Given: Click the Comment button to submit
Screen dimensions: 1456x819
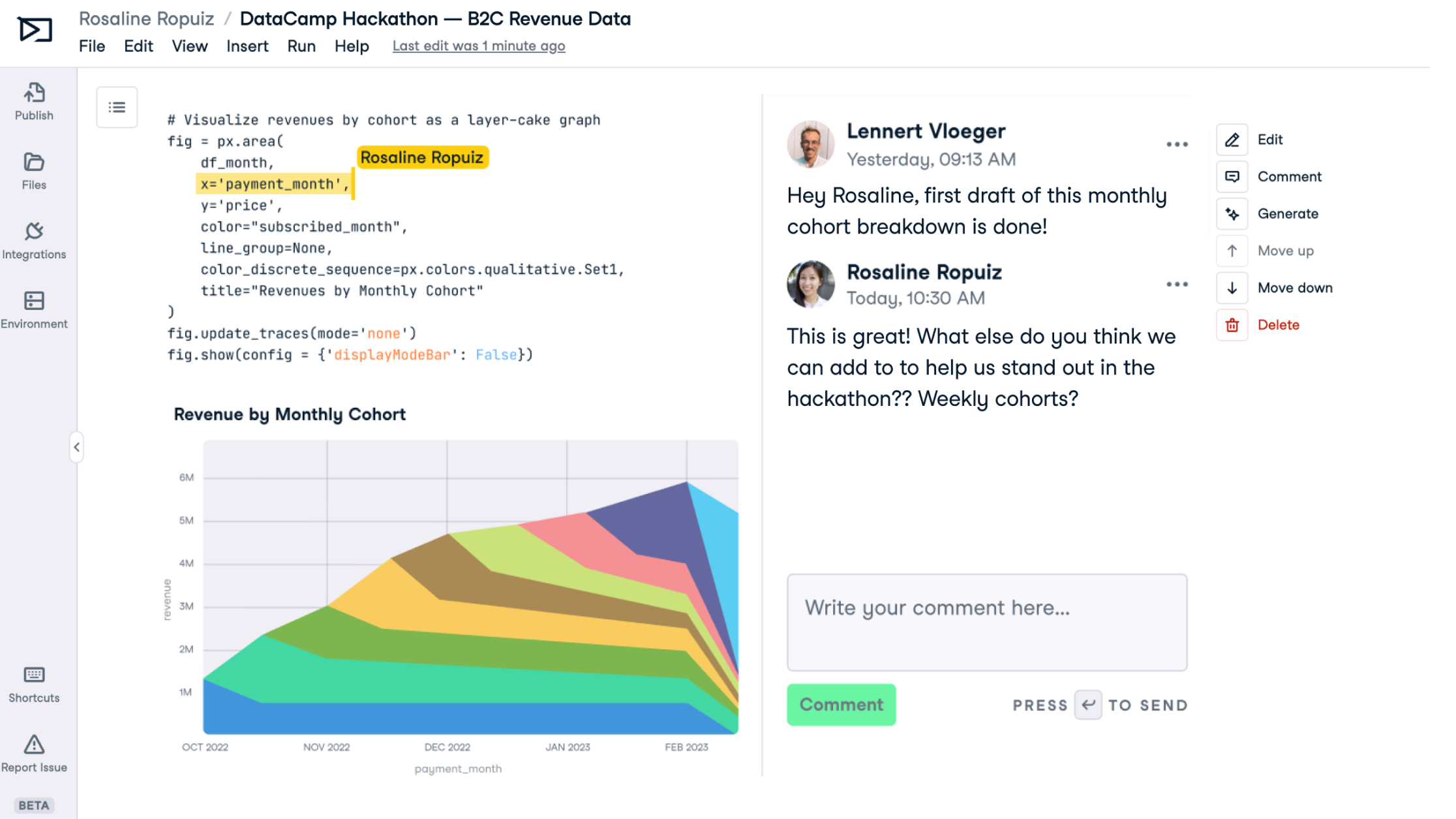Looking at the screenshot, I should [x=841, y=705].
